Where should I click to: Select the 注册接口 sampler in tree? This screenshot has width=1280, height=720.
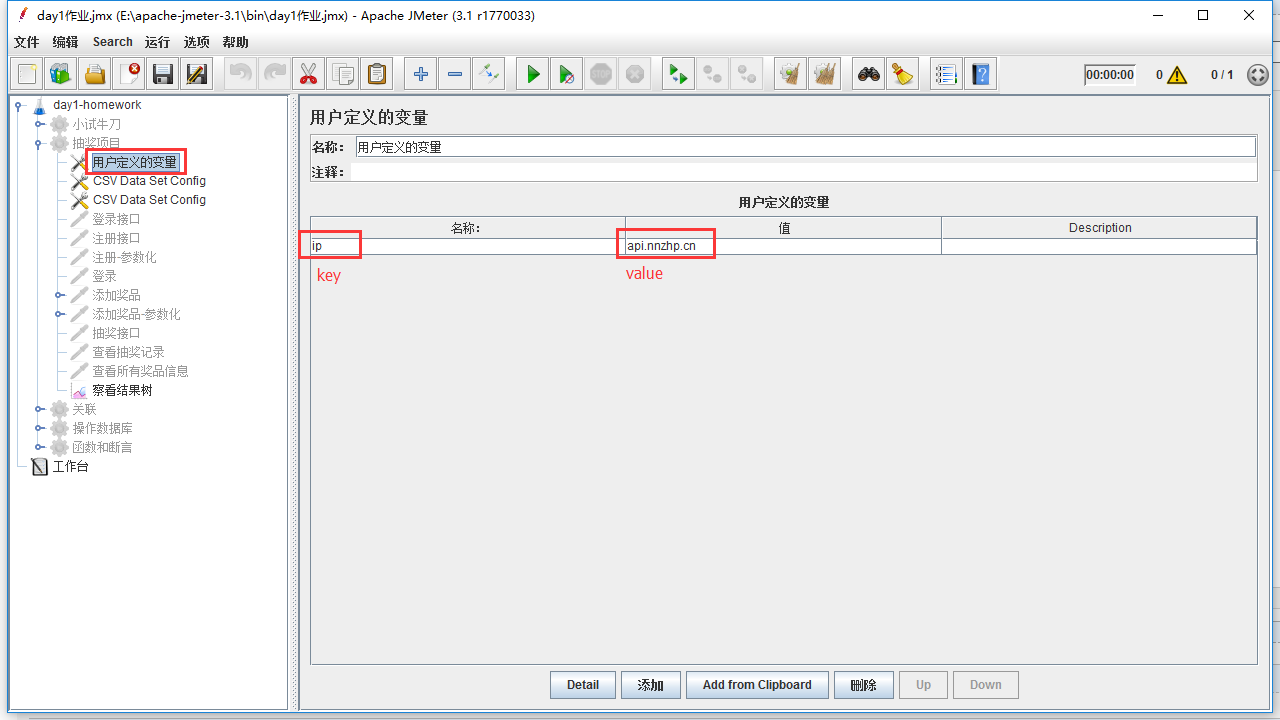coord(116,238)
